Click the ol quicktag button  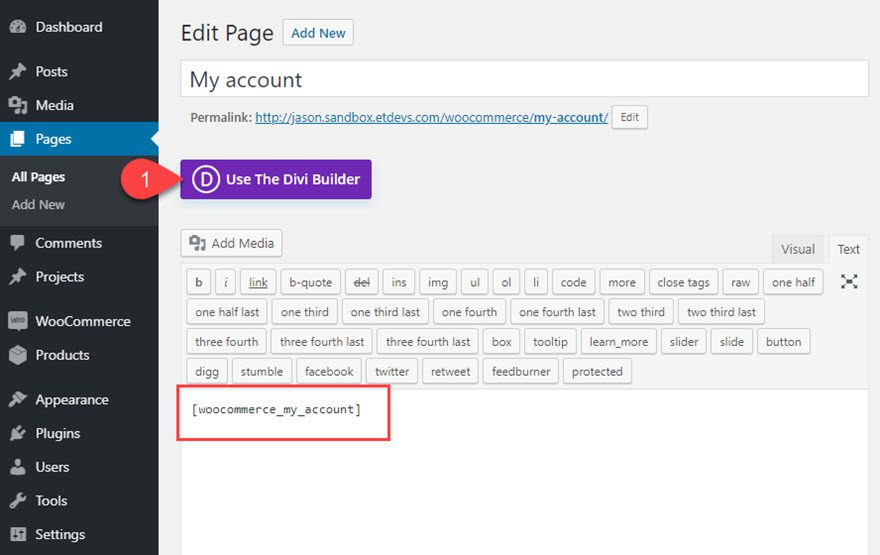click(x=506, y=282)
